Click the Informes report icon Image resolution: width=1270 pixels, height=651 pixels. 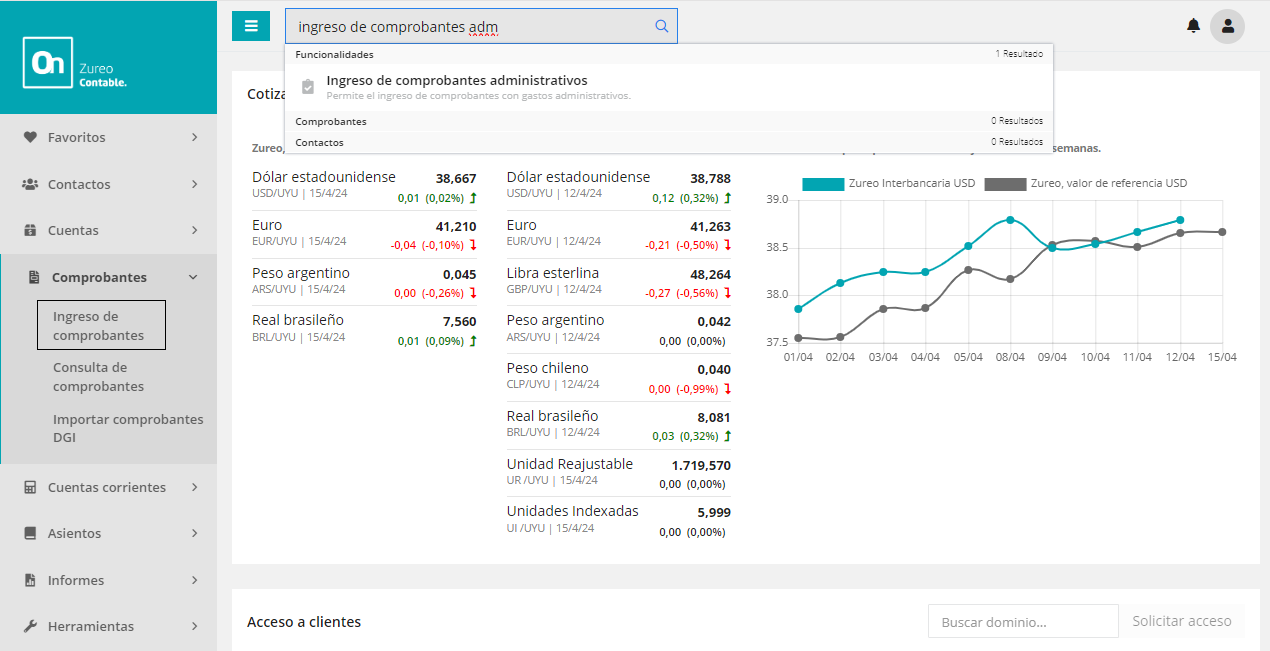(x=30, y=580)
